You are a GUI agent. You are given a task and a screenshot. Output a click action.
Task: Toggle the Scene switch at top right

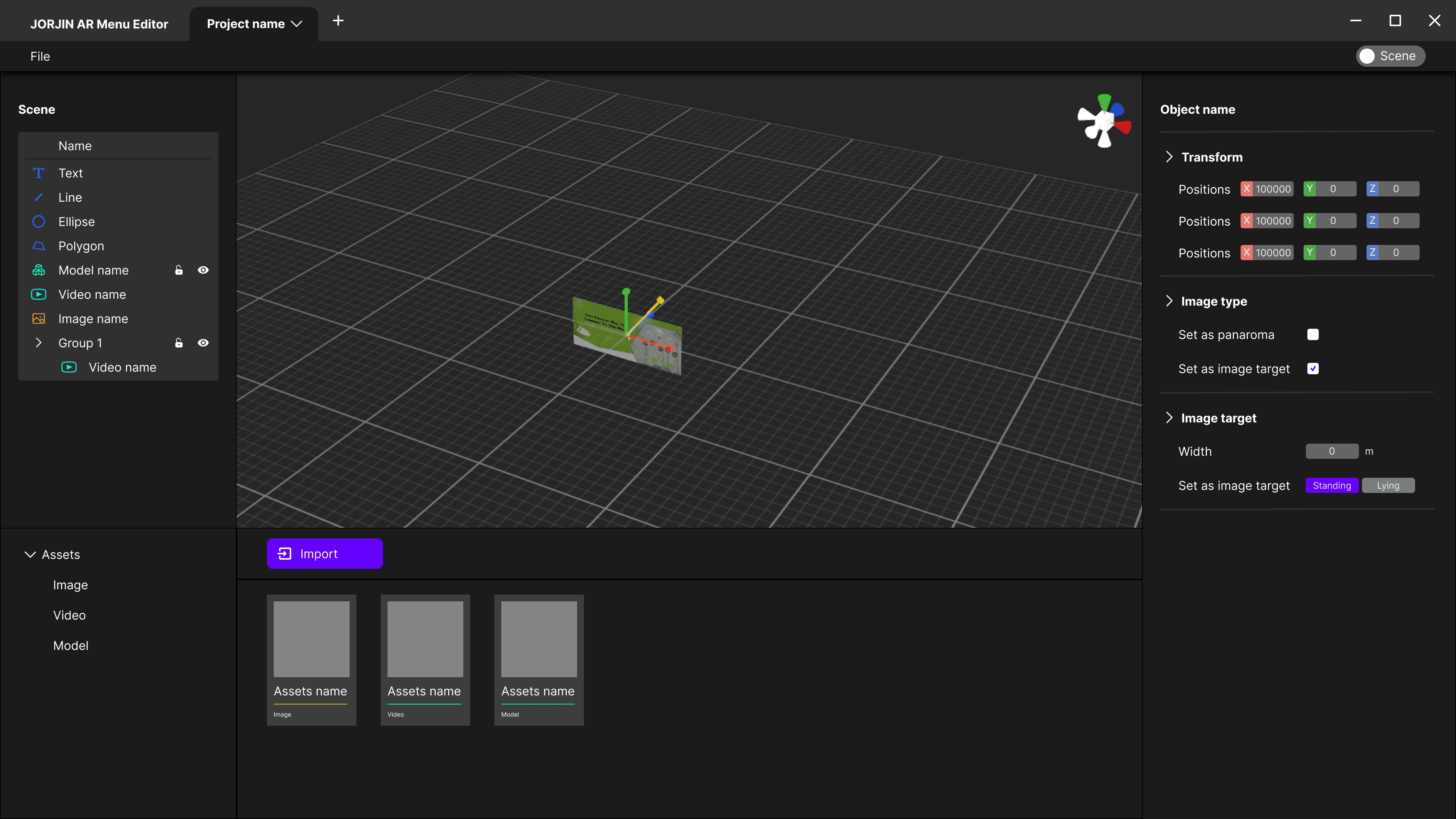point(1390,56)
